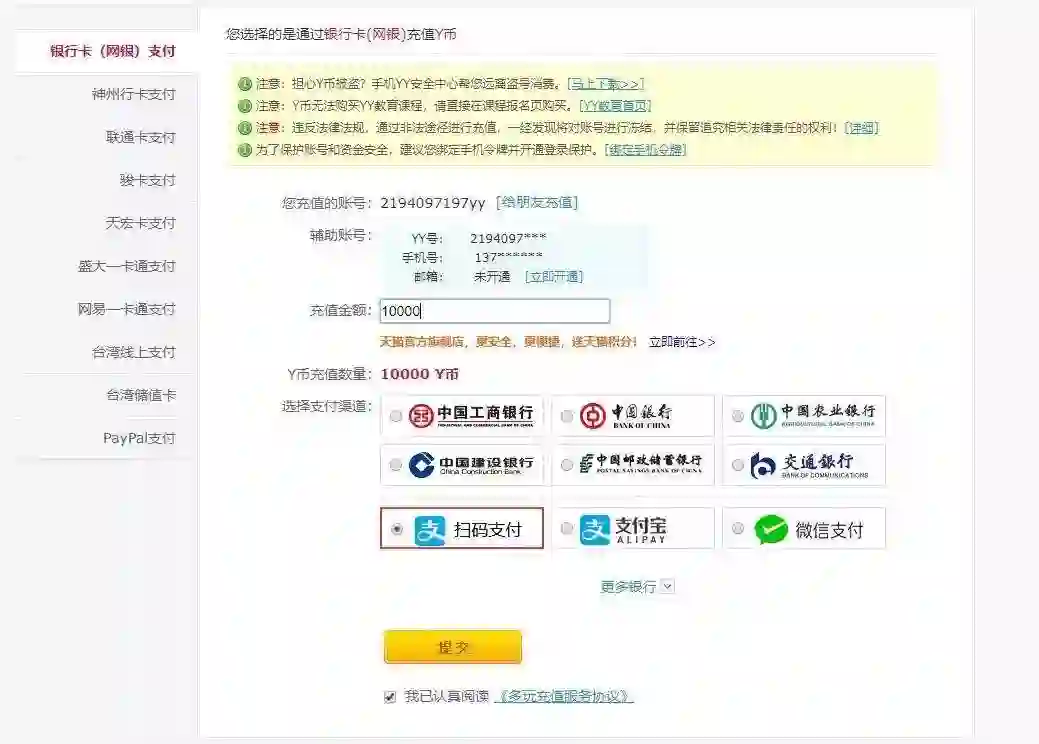This screenshot has height=744, width=1039.
Task: Click the 充值金额 input field
Action: tap(494, 311)
